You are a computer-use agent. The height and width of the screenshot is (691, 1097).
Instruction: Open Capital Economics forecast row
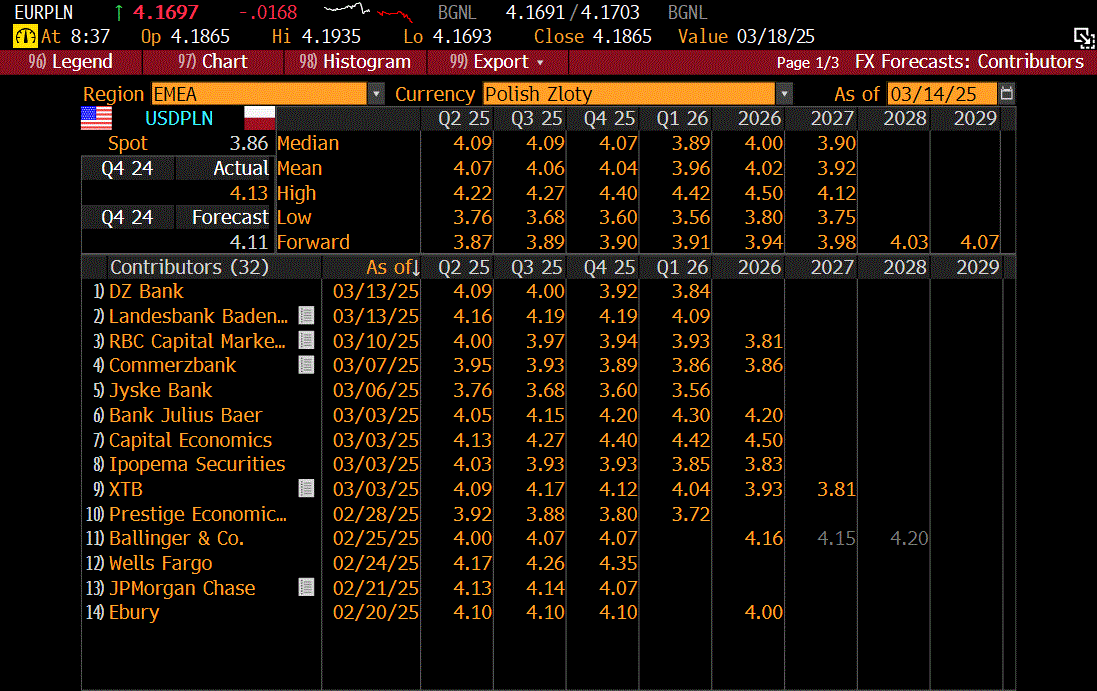point(190,440)
